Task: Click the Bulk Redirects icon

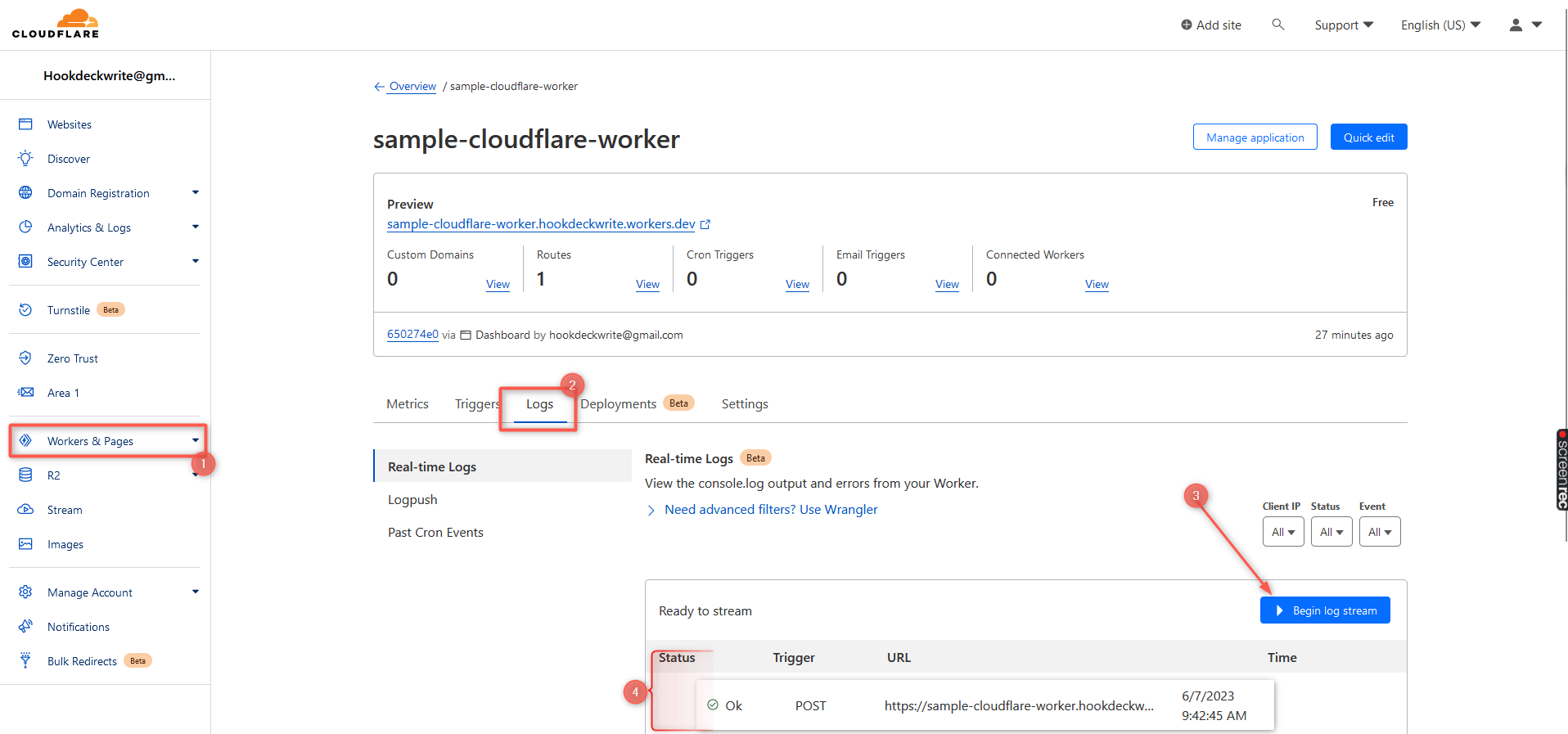Action: click(x=25, y=661)
